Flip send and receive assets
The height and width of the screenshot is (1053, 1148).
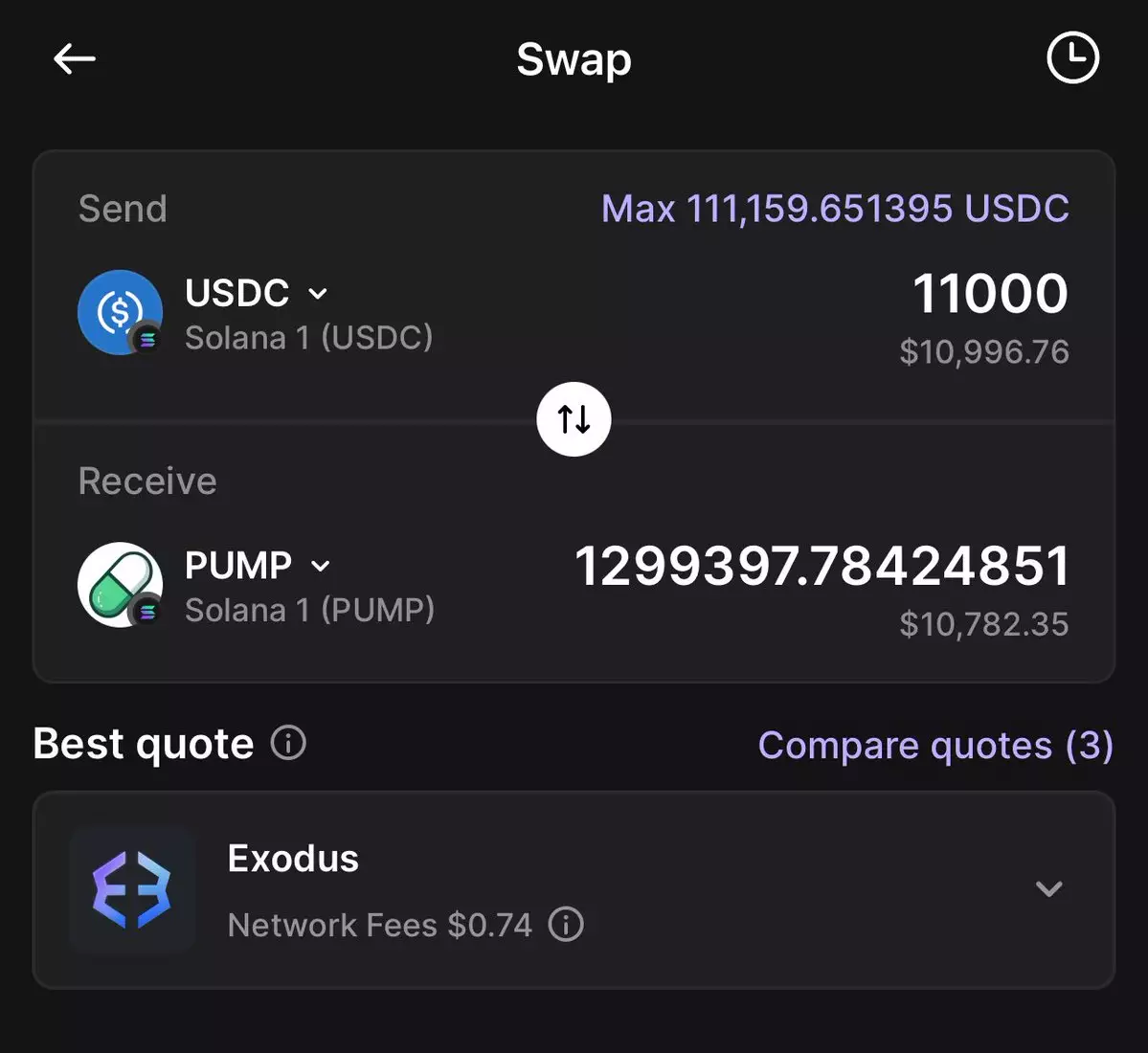point(574,419)
